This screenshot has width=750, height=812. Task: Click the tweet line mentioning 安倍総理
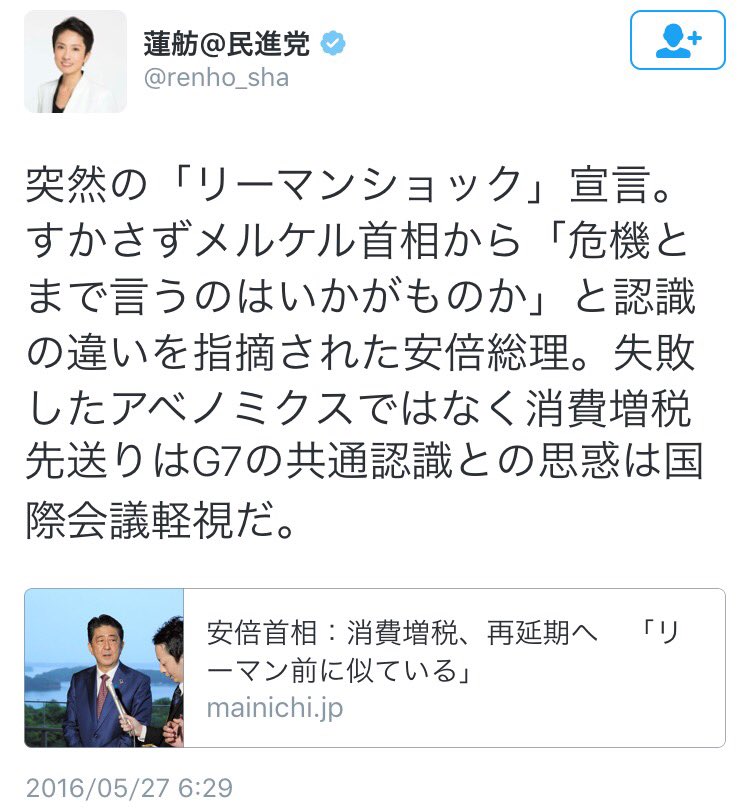360,353
